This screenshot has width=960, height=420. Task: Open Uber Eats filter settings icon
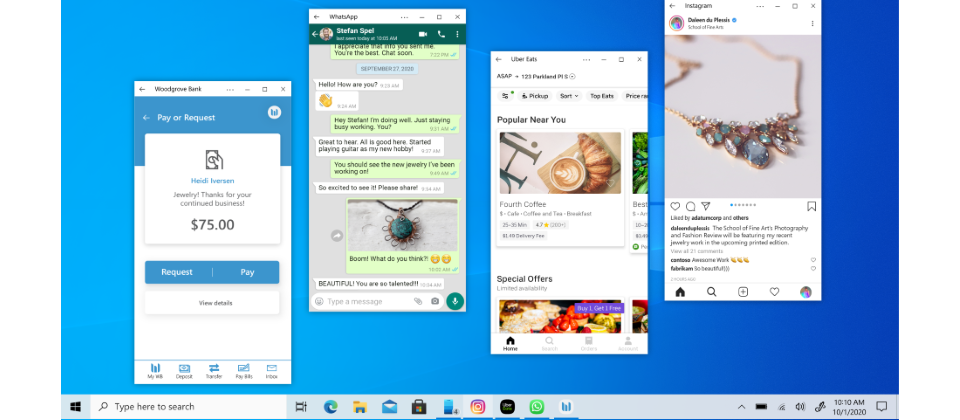(x=506, y=96)
